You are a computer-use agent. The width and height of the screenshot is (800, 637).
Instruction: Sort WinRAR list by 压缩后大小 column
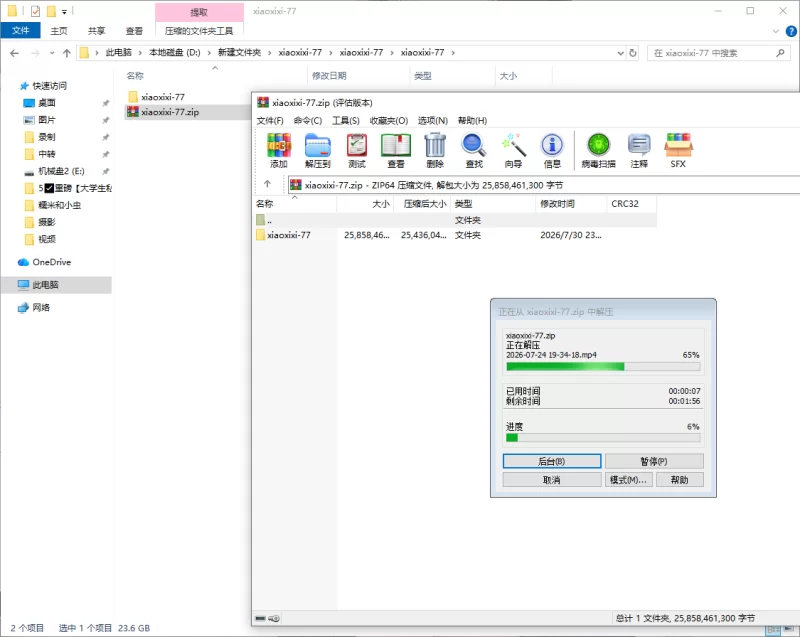(424, 204)
